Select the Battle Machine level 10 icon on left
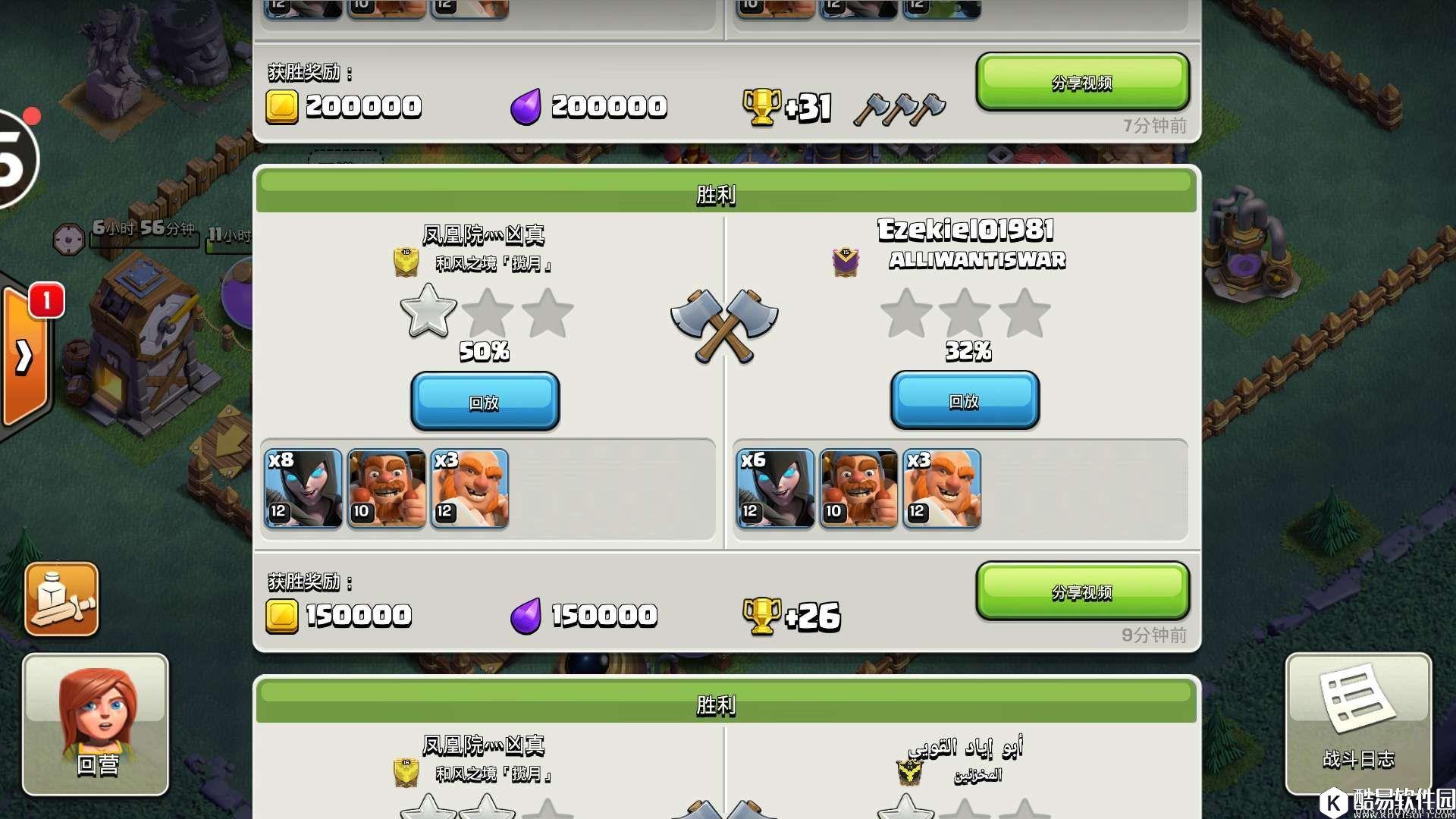The width and height of the screenshot is (1456, 819). pyautogui.click(x=387, y=488)
